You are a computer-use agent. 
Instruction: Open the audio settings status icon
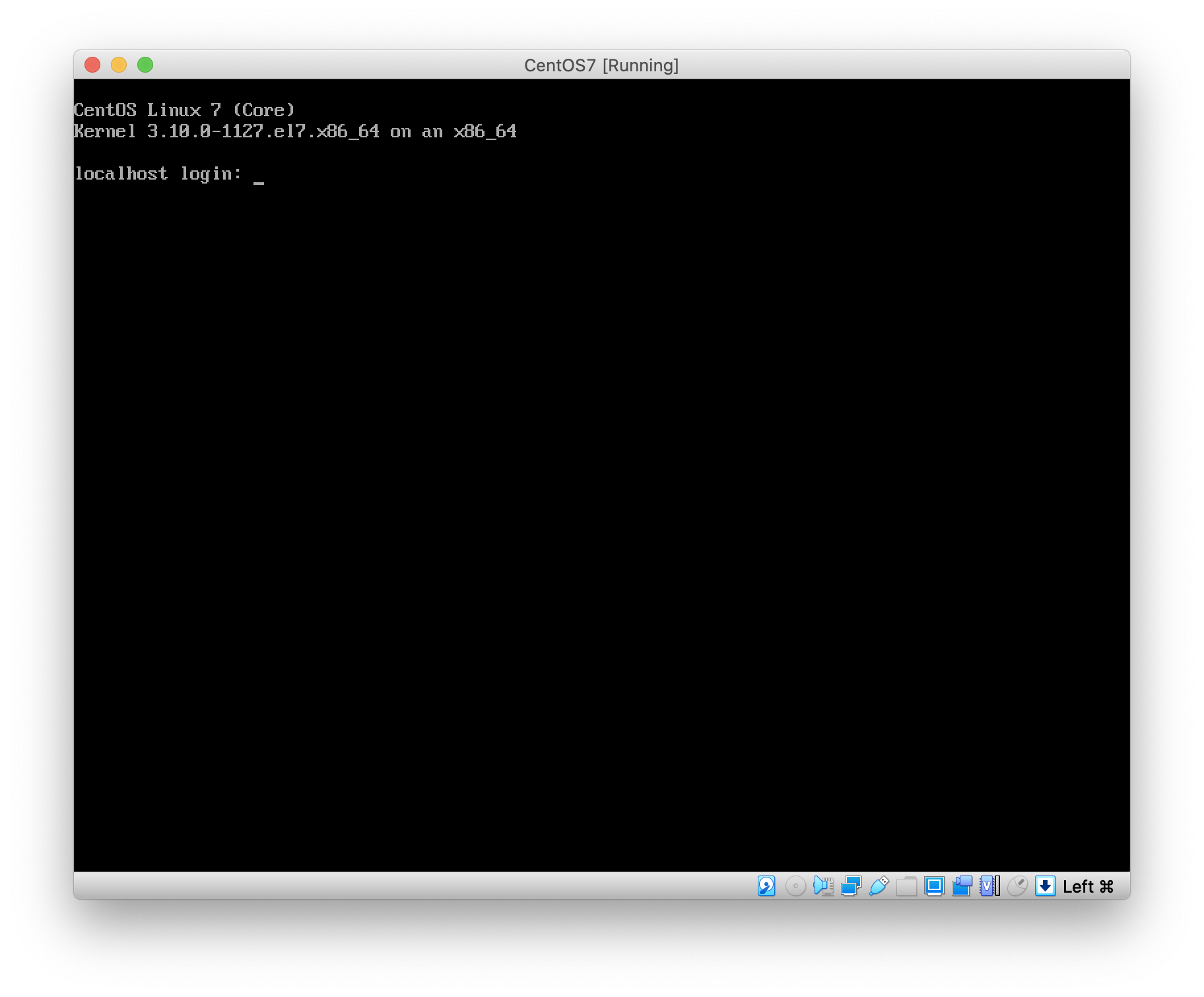tap(824, 886)
